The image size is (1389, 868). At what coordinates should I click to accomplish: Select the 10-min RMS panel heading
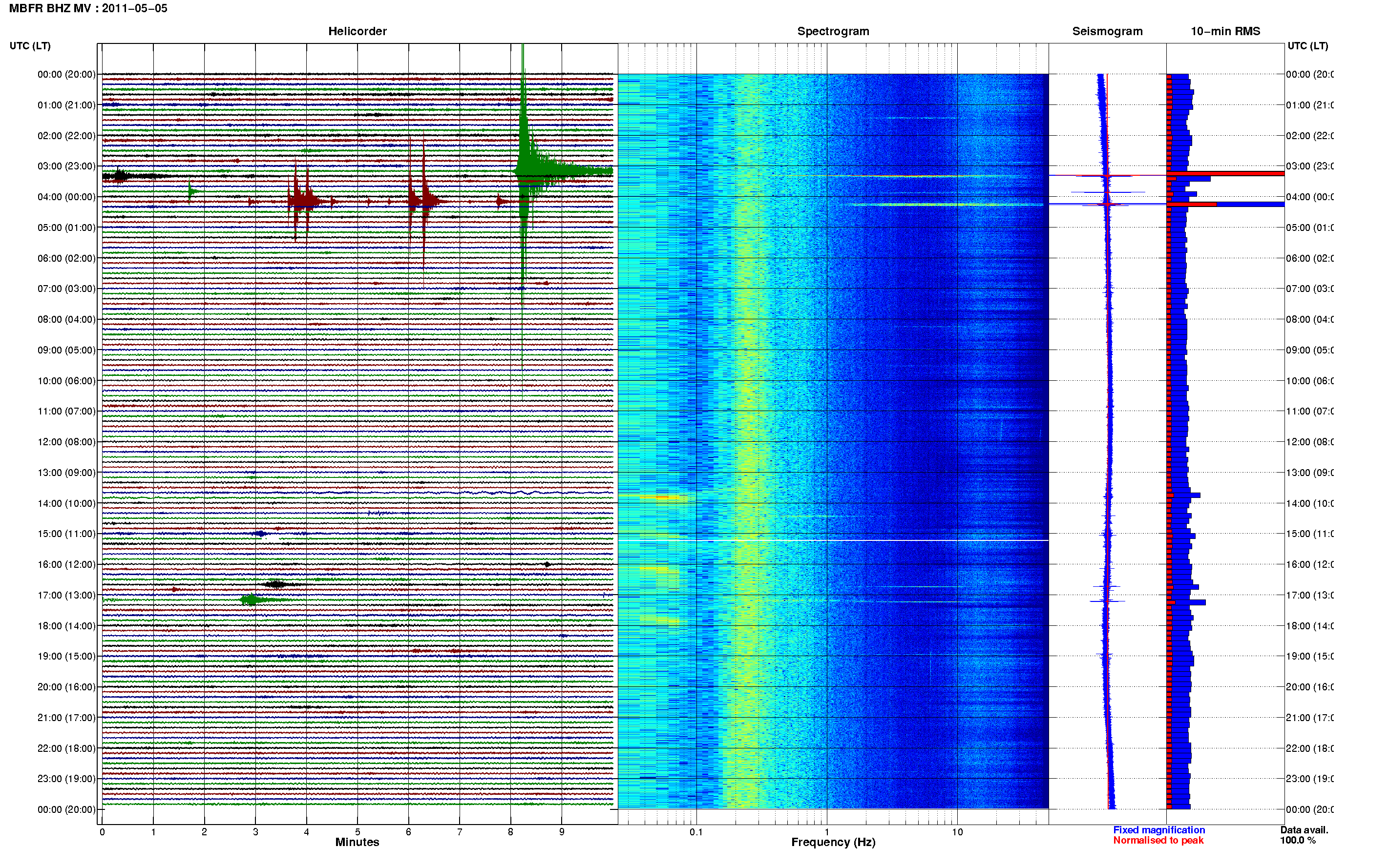coord(1225,31)
